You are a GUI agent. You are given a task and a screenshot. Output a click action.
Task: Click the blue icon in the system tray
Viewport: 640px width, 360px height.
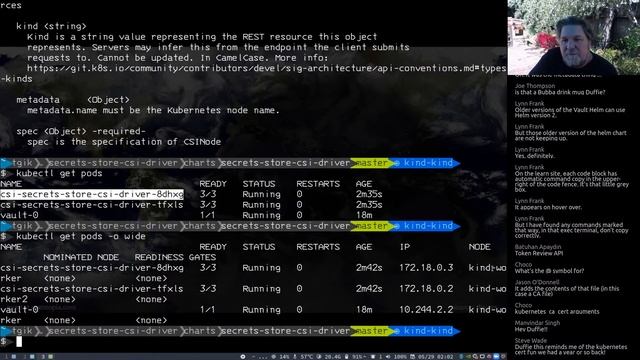pos(496,356)
